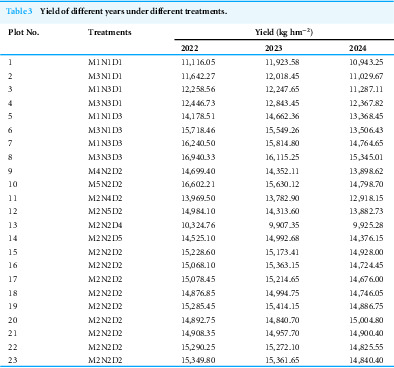This screenshot has width=394, height=368.
Task: Select the M4N2D2 treatment cell
Action: click(105, 171)
